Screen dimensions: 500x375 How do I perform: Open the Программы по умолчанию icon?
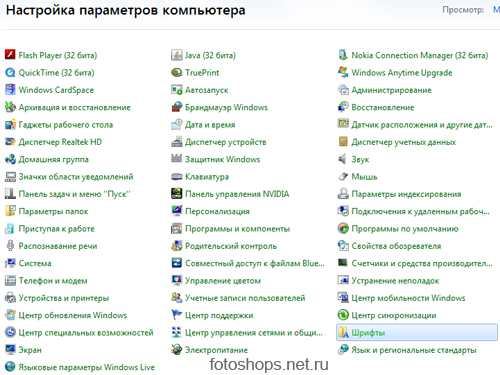point(343,228)
